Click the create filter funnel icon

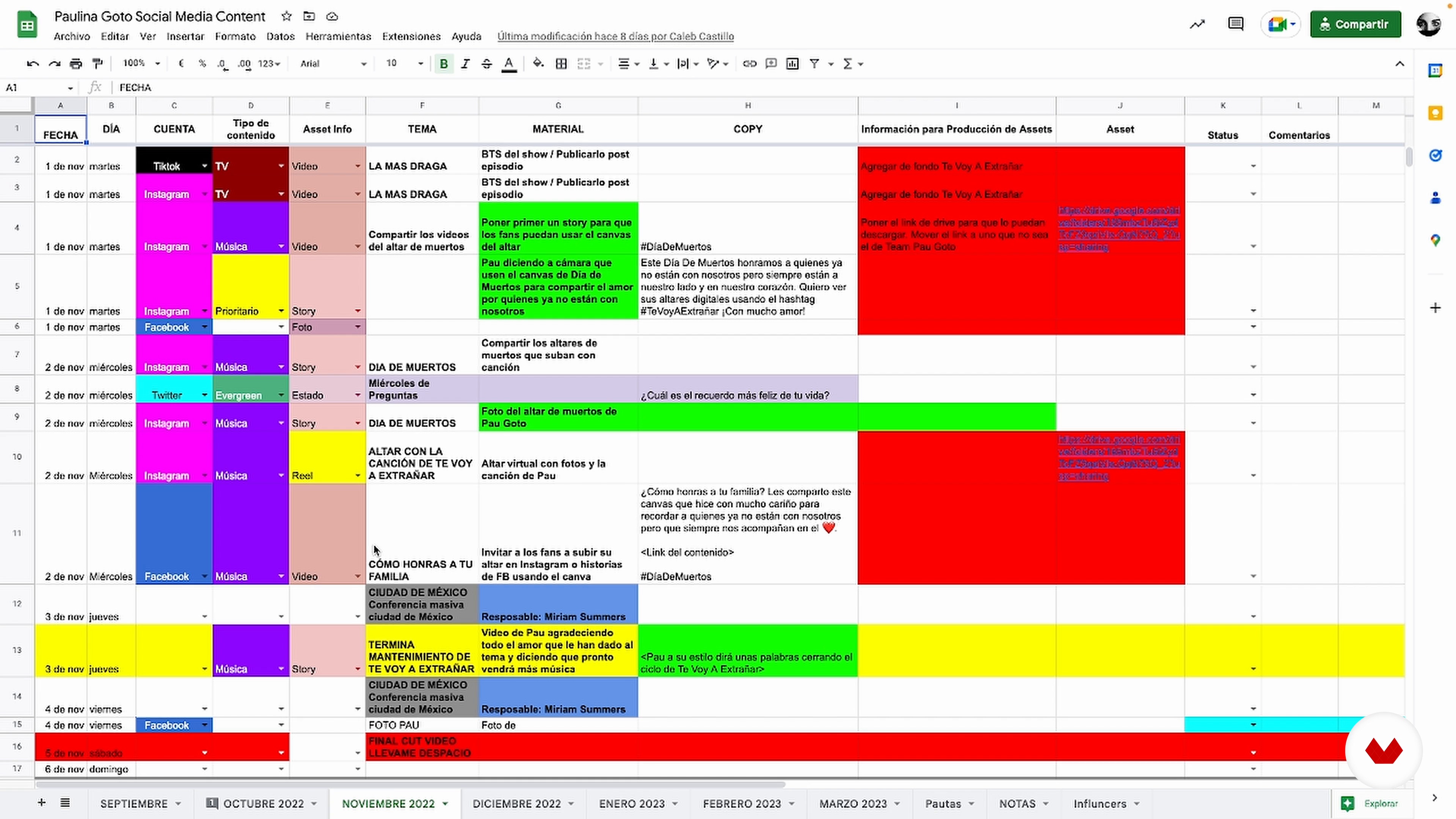click(814, 64)
